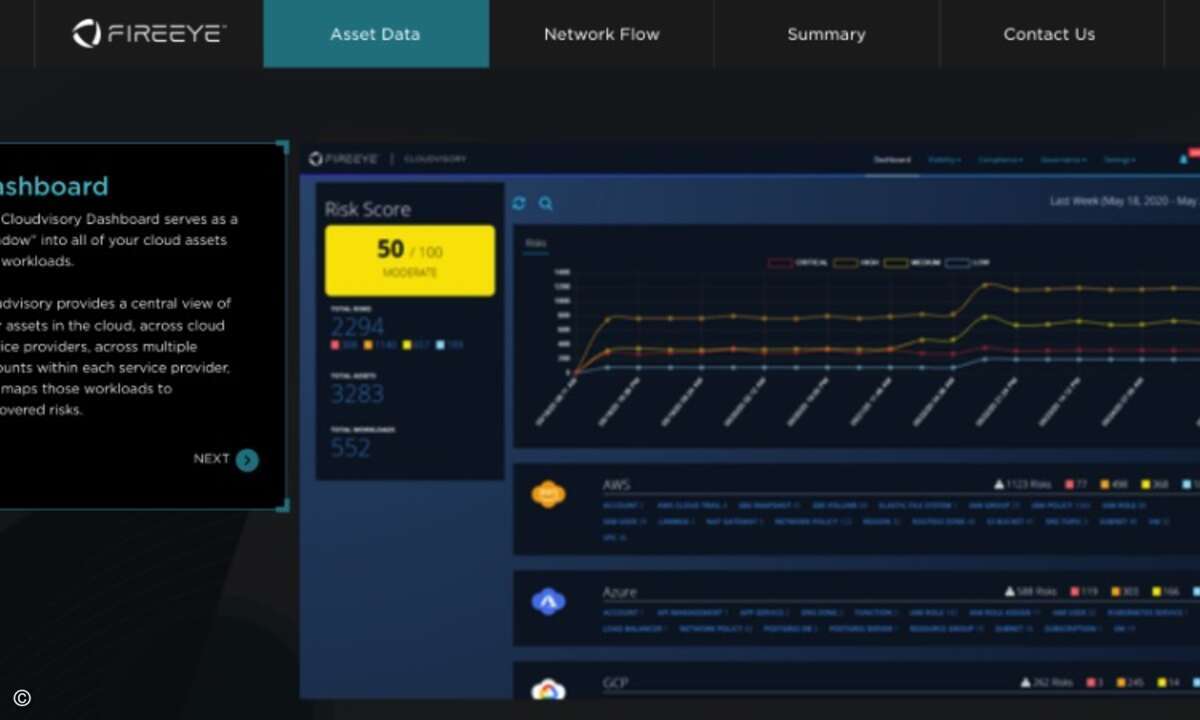Click the orange 303 swatch in the Azure row
This screenshot has width=1200, height=720.
[x=1116, y=592]
